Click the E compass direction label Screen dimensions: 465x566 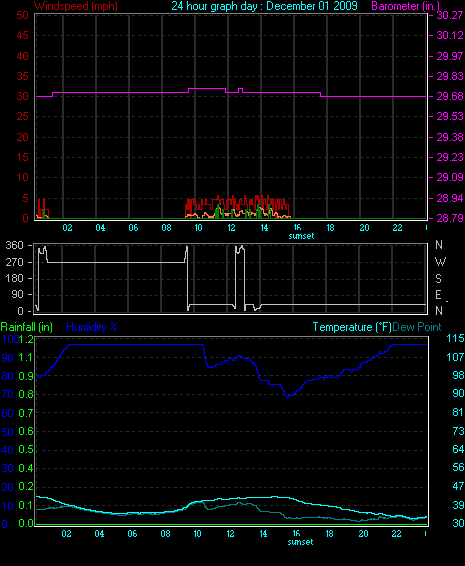[438, 295]
